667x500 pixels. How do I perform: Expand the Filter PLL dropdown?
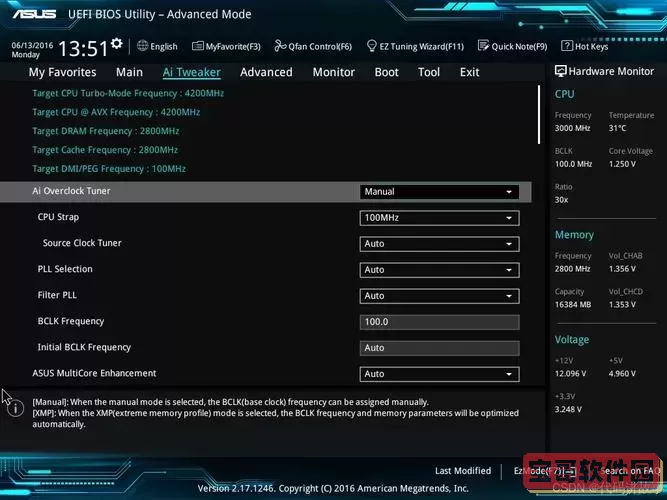439,296
